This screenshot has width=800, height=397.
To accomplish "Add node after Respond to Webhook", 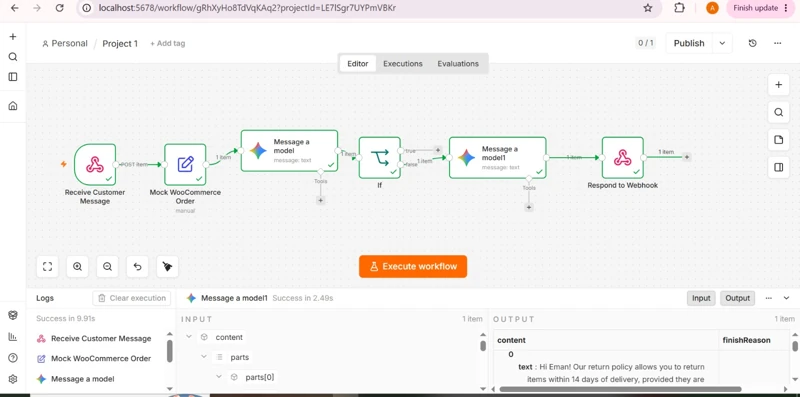I will tap(687, 157).
